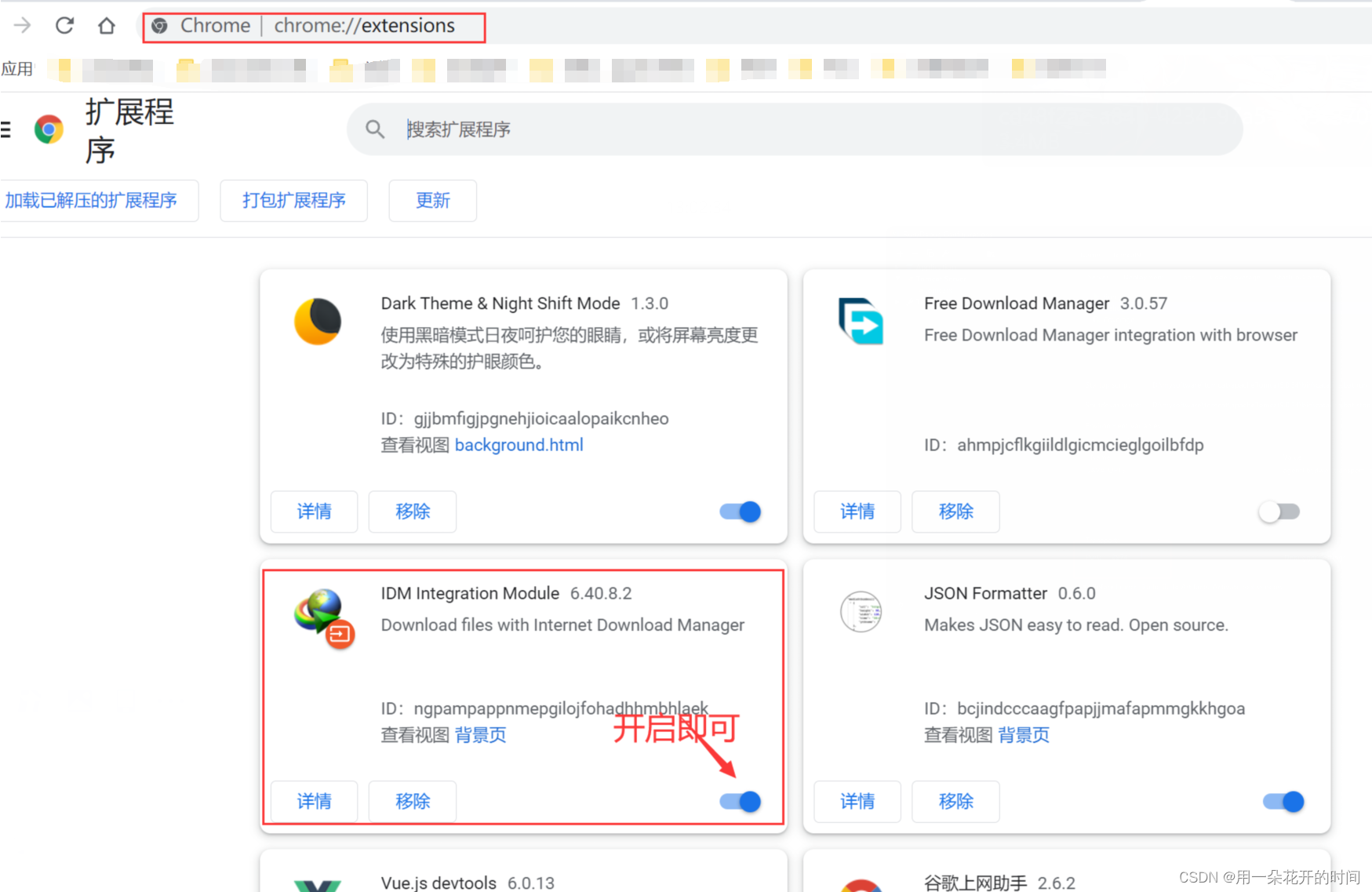Enable the Free Download Manager toggle
This screenshot has height=892, width=1372.
pos(1279,512)
